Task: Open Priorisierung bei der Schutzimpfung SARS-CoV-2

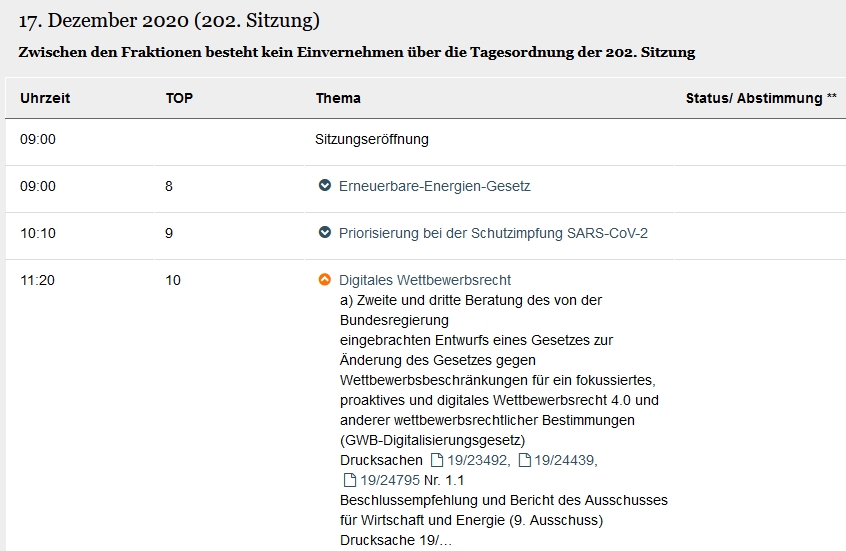Action: pyautogui.click(x=493, y=233)
